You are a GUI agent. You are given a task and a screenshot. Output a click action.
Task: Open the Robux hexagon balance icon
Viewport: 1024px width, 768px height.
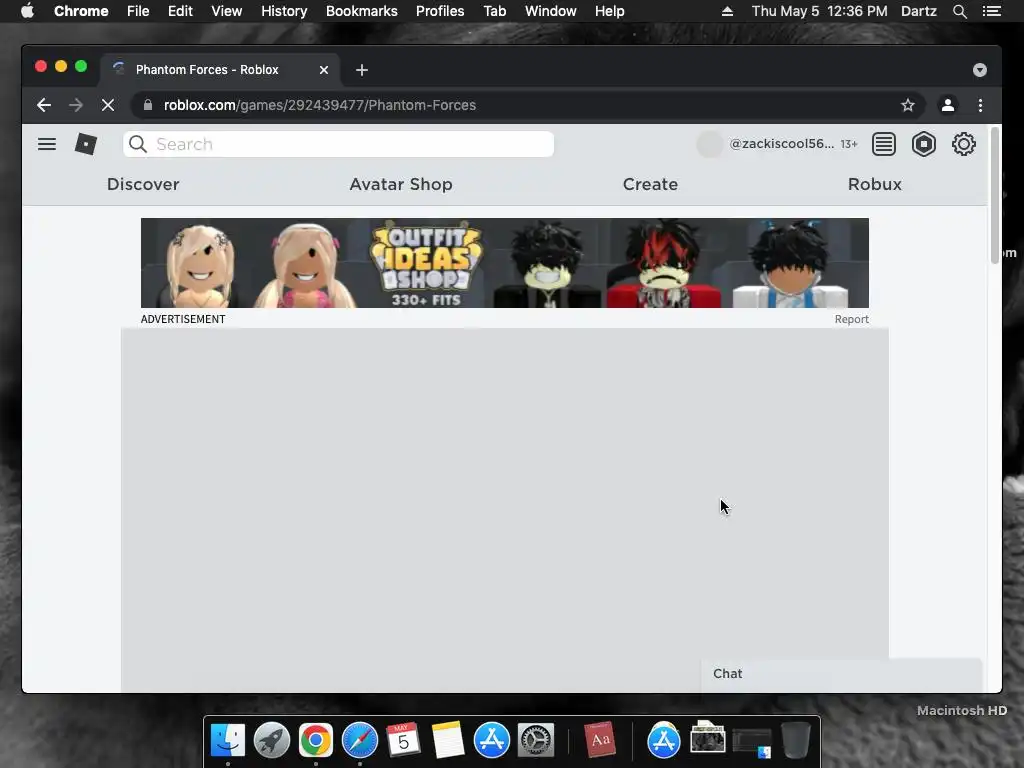[923, 144]
